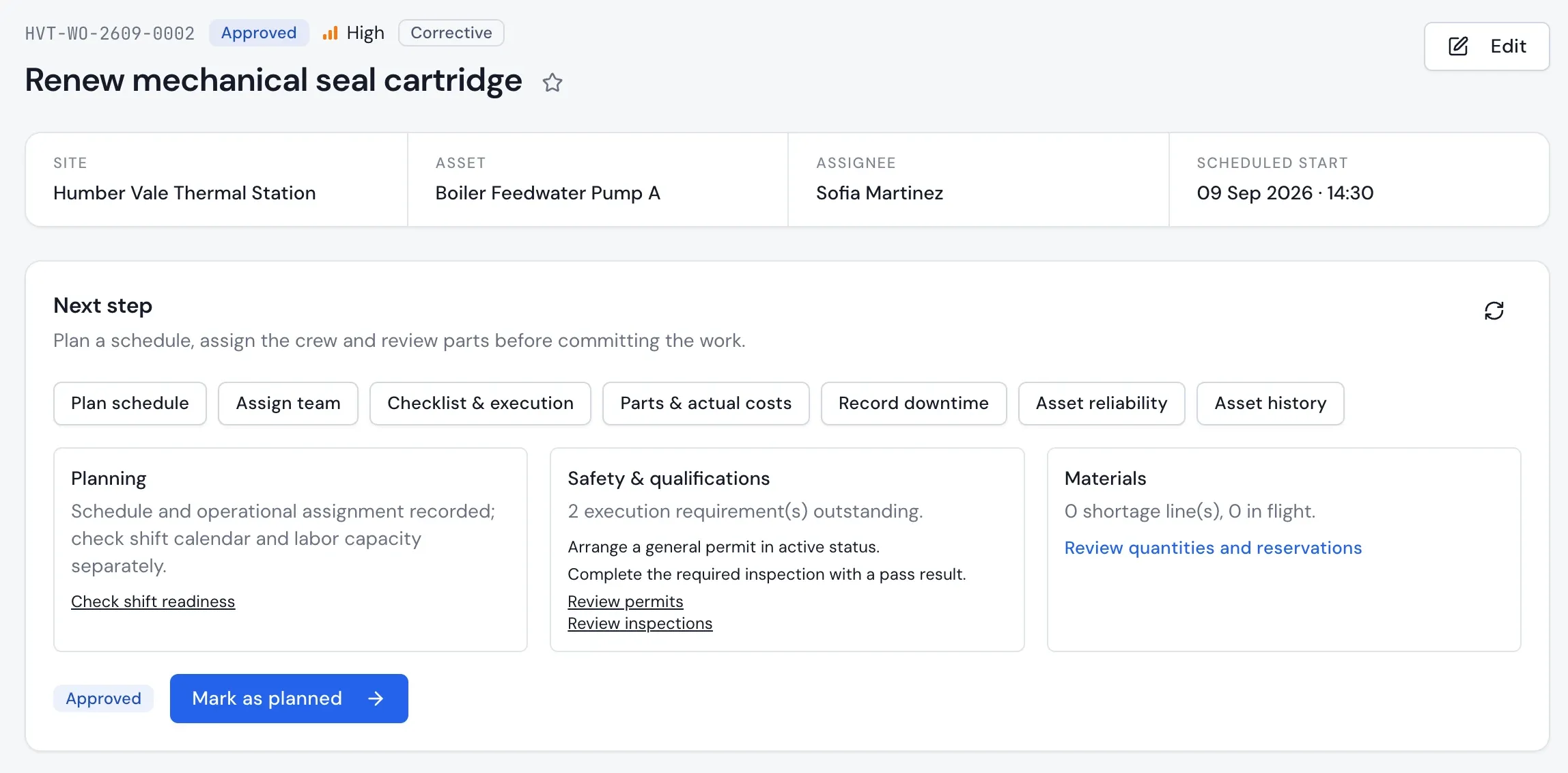
Task: Go to Checklist & execution
Action: (x=480, y=404)
